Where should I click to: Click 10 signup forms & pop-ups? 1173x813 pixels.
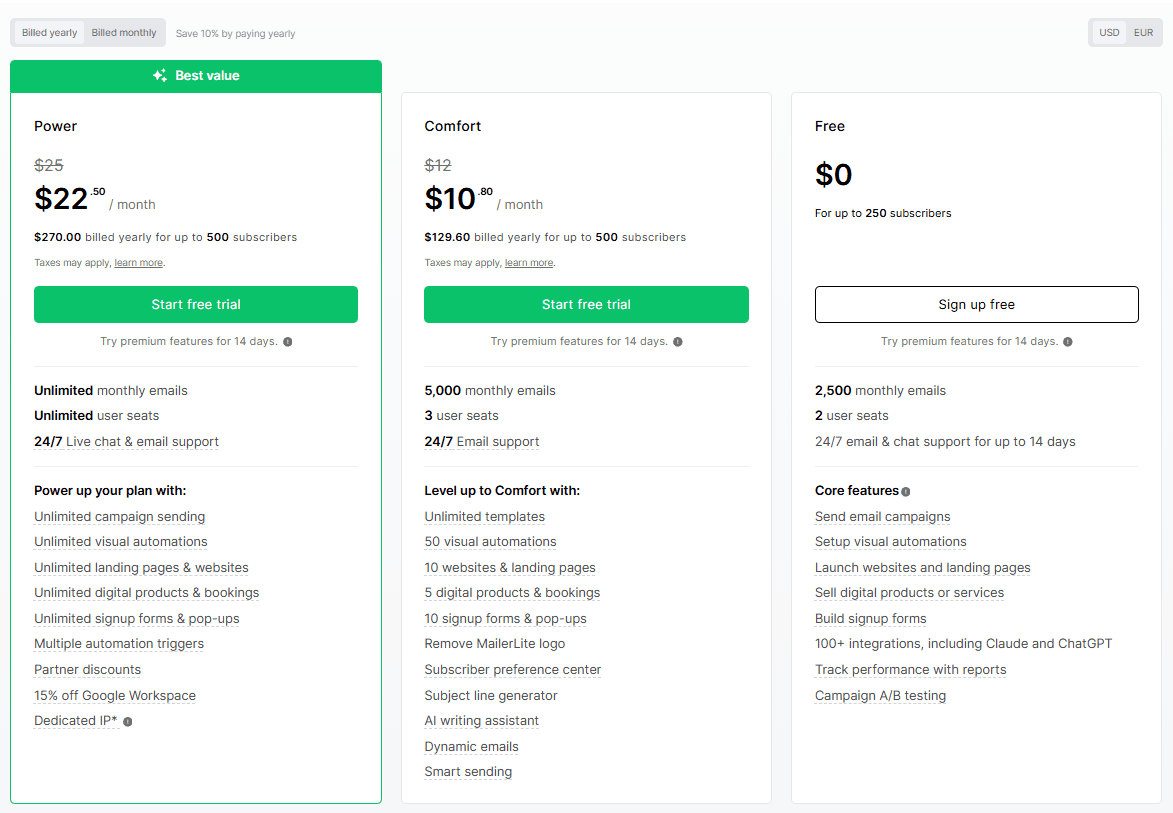(506, 619)
